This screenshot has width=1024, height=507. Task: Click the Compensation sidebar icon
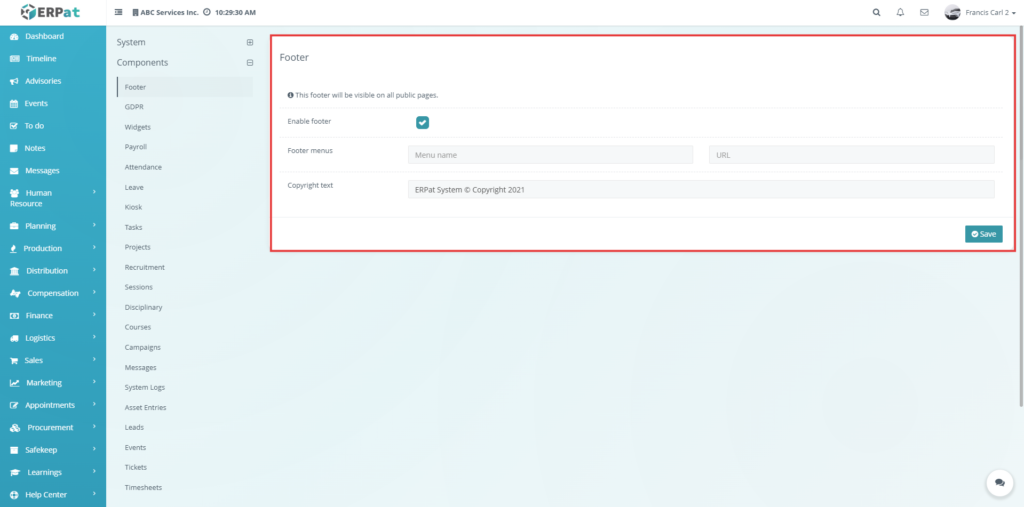click(x=15, y=293)
